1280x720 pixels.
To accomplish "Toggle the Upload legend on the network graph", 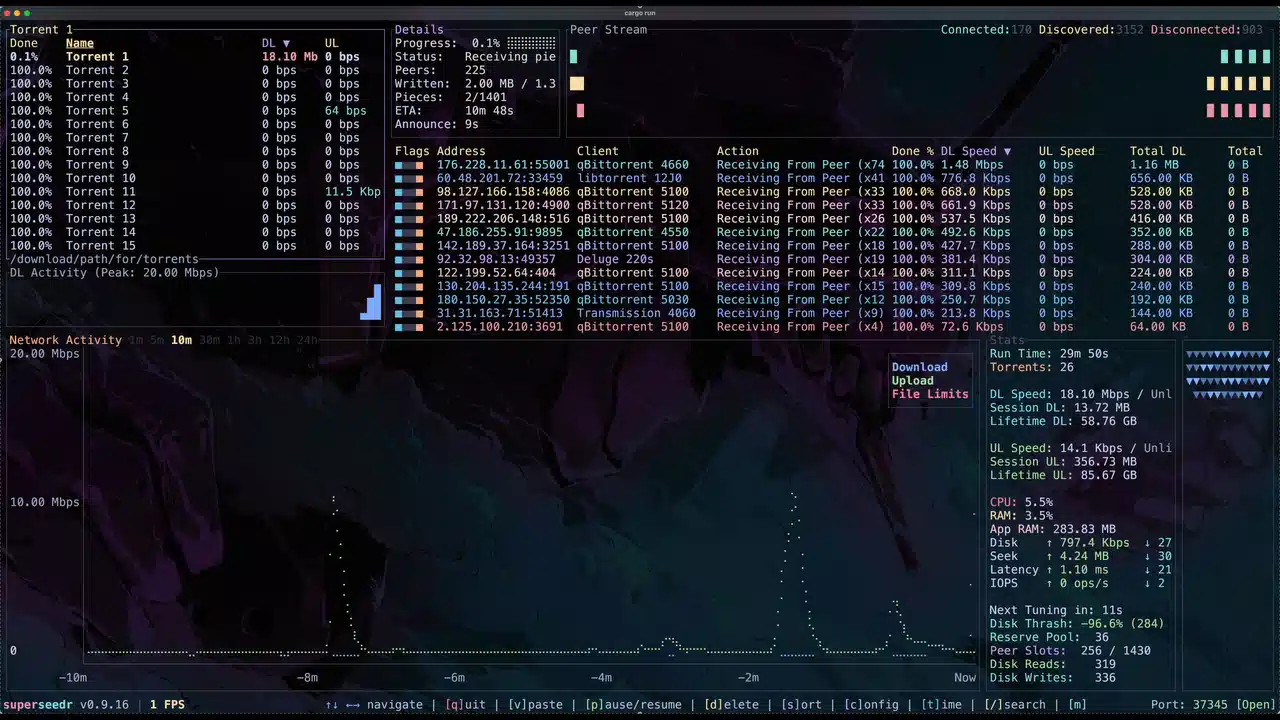I will [x=912, y=380].
